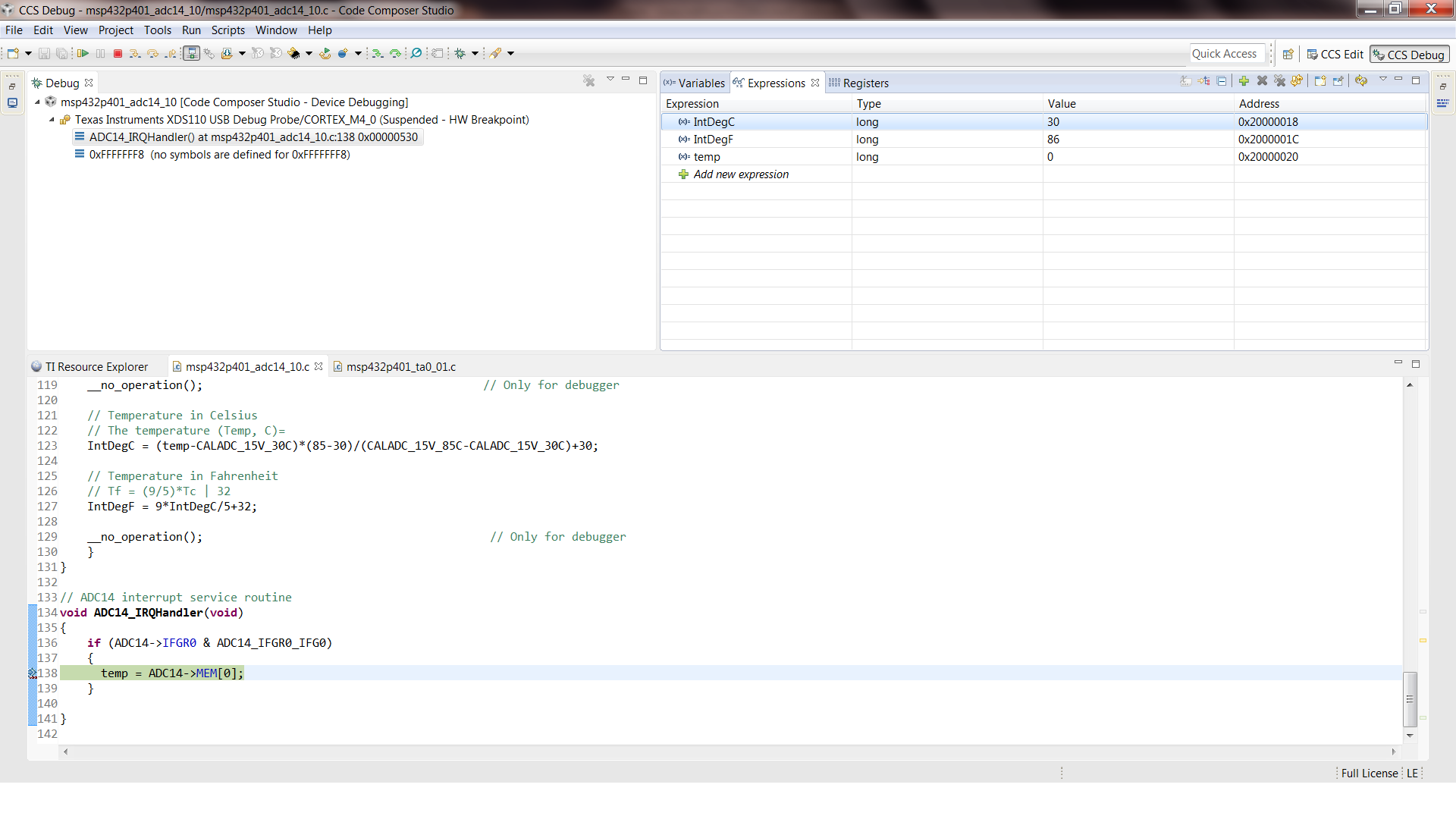Click the Step Into icon
This screenshot has width=1456, height=819.
(x=135, y=53)
